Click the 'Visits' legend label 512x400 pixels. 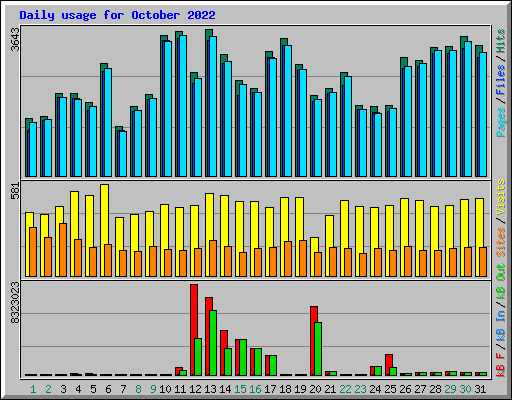pyautogui.click(x=501, y=197)
